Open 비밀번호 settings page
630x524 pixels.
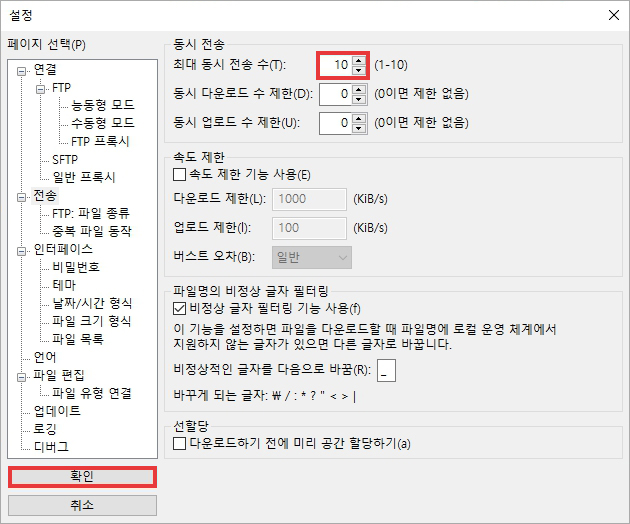pyautogui.click(x=76, y=267)
